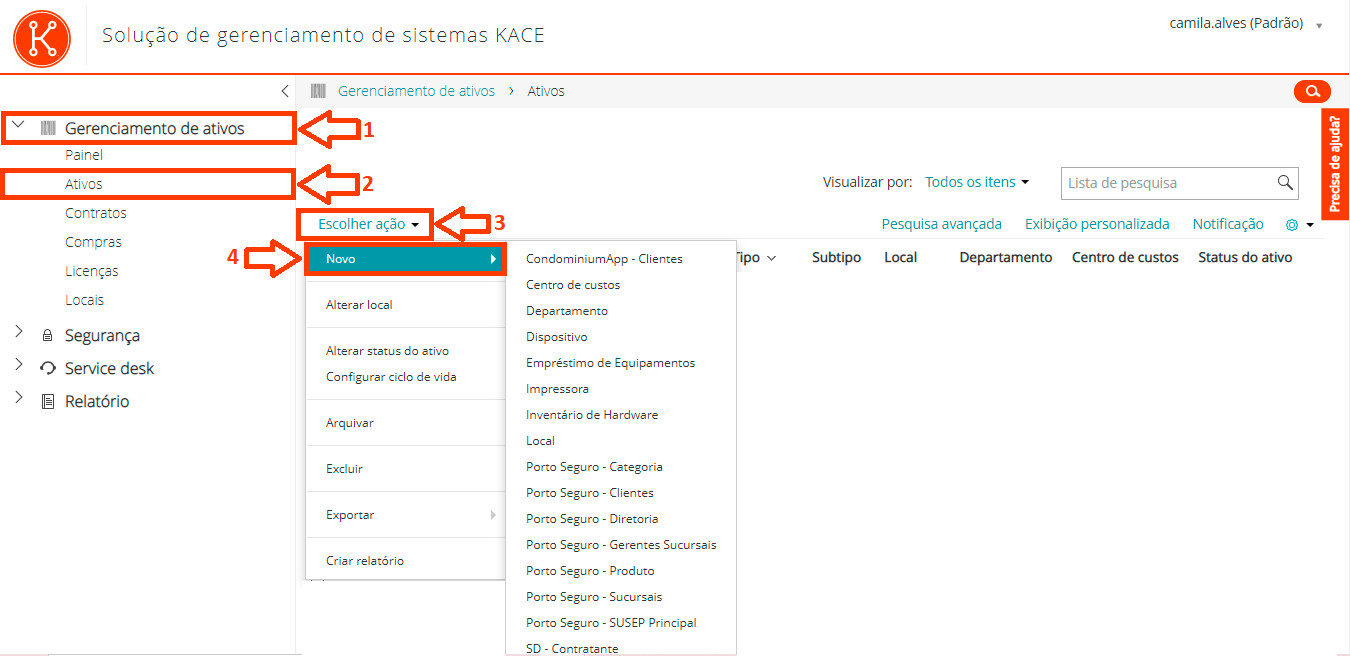Expand the Segurança section
This screenshot has height=656, width=1350.
tap(18, 332)
